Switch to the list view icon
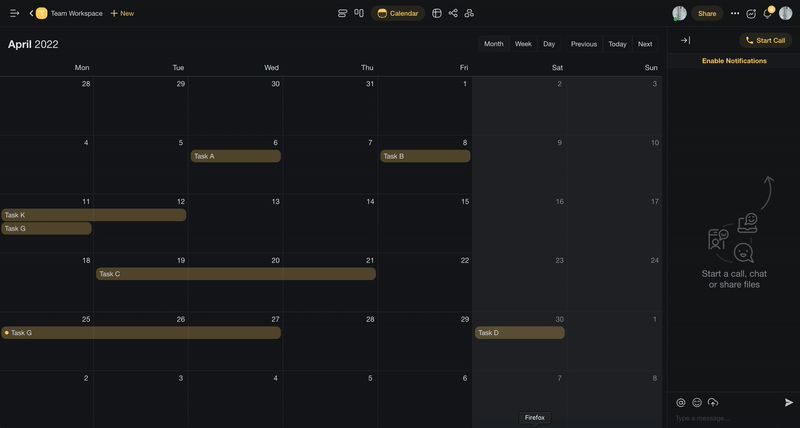Viewport: 800px width, 428px height. pos(343,13)
